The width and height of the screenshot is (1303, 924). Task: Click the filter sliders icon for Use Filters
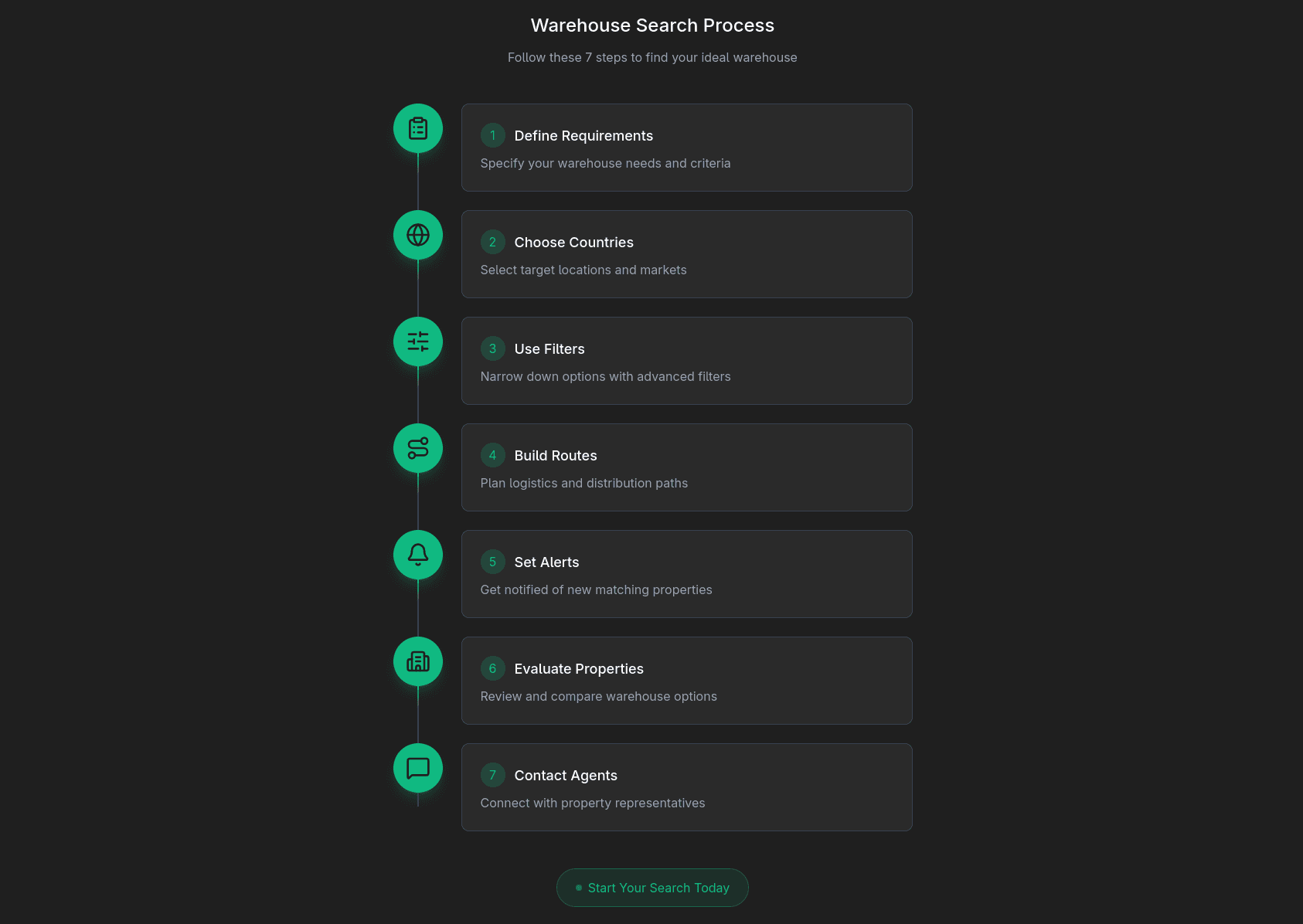(418, 341)
